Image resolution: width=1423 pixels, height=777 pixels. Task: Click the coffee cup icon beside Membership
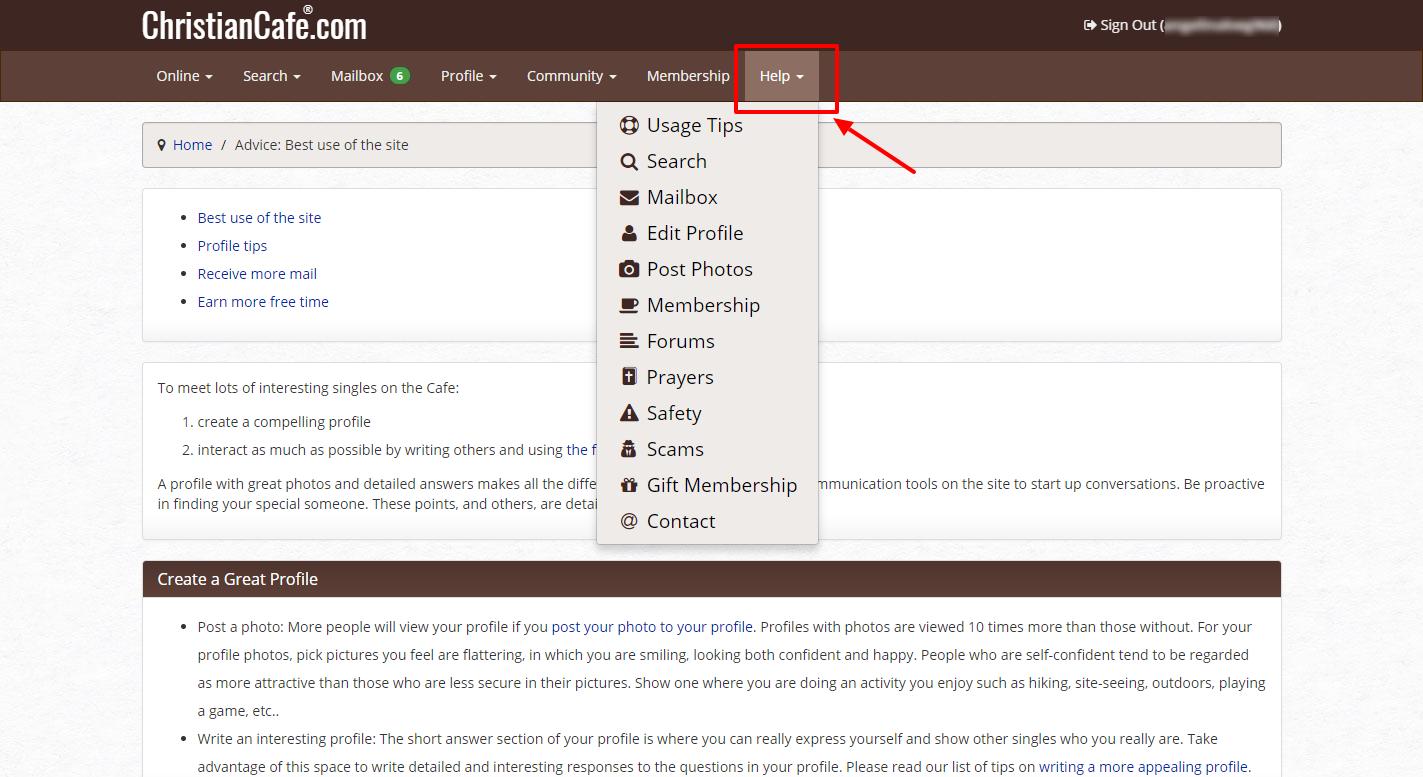coord(629,305)
